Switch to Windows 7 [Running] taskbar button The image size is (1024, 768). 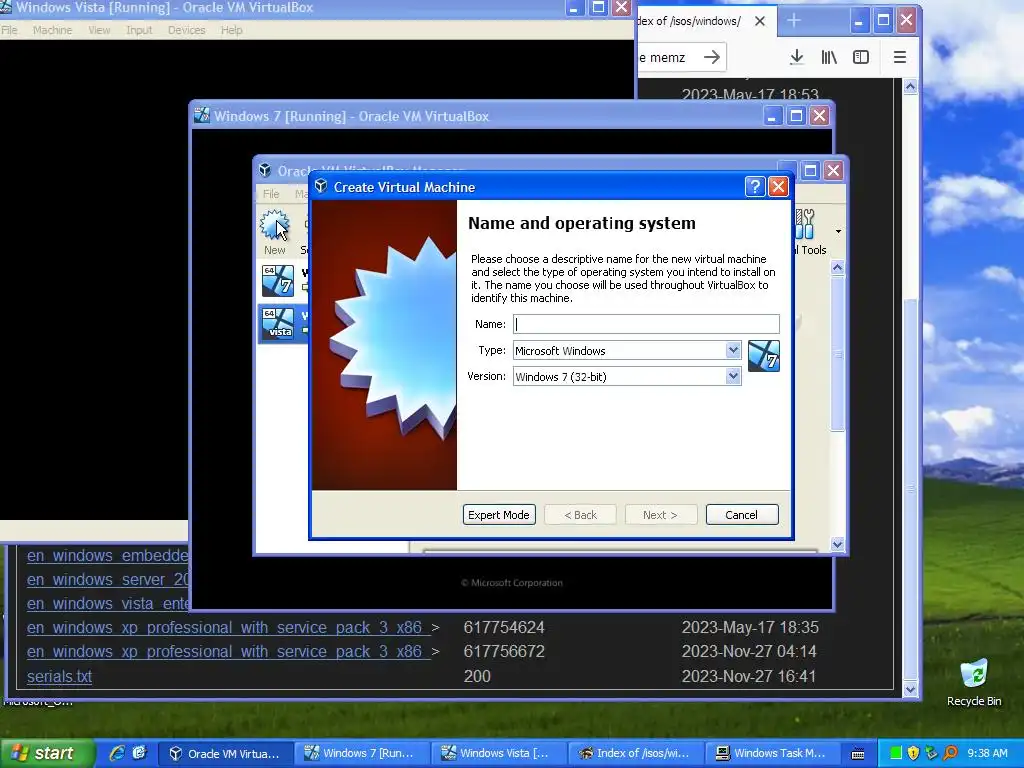click(x=360, y=754)
